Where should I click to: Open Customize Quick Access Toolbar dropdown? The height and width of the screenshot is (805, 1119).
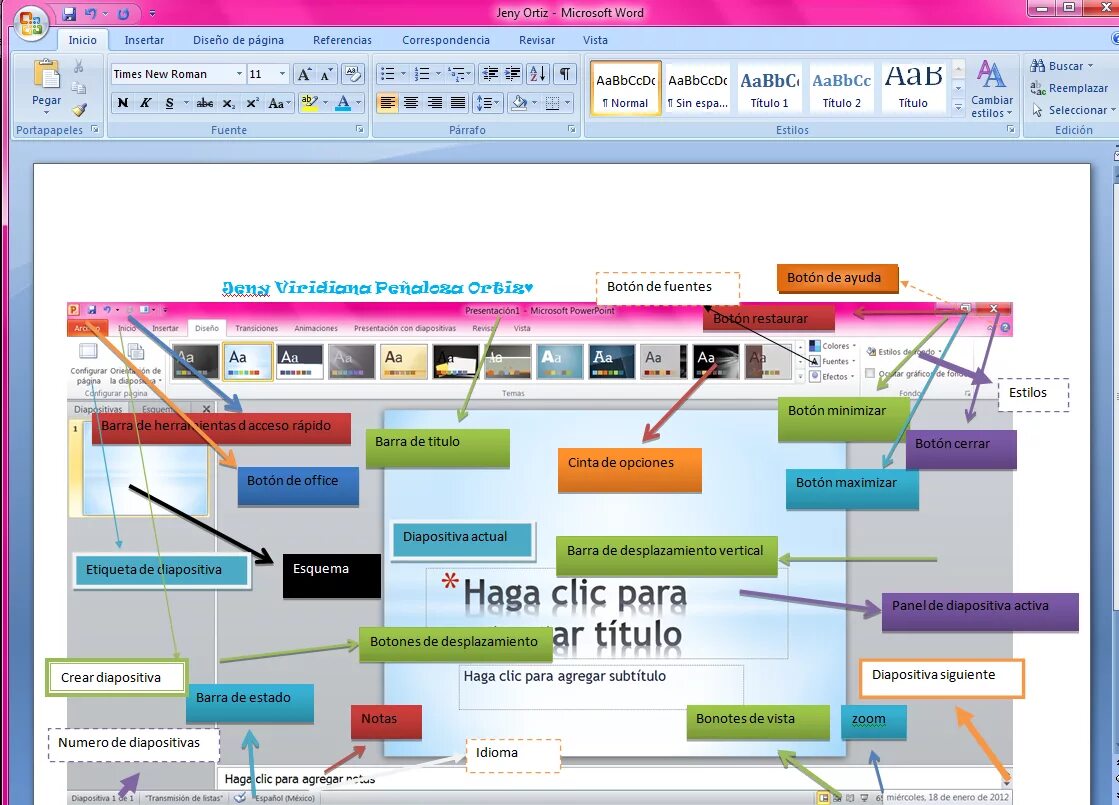(x=152, y=14)
